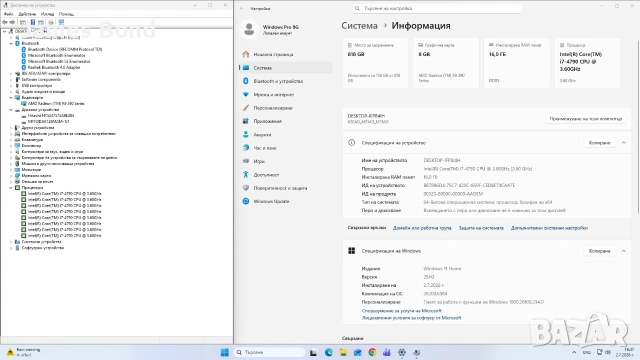Open Bluetooth и устройства settings

tap(286, 81)
